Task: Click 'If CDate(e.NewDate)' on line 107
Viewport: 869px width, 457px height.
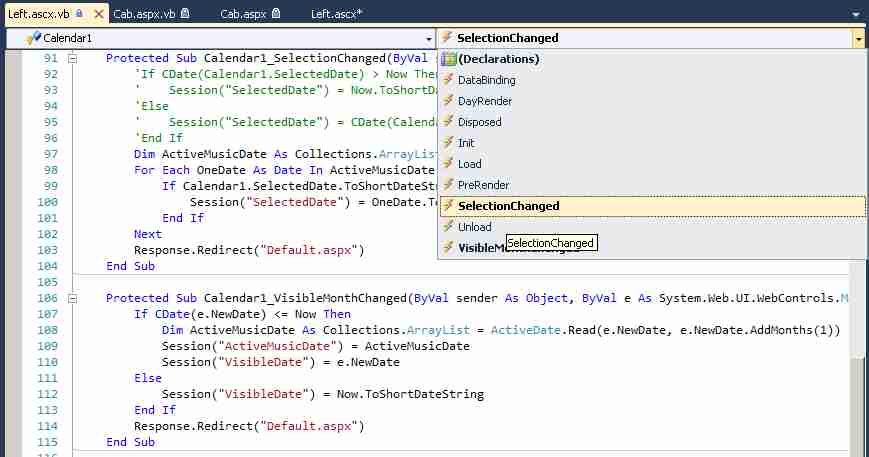Action: (x=200, y=315)
